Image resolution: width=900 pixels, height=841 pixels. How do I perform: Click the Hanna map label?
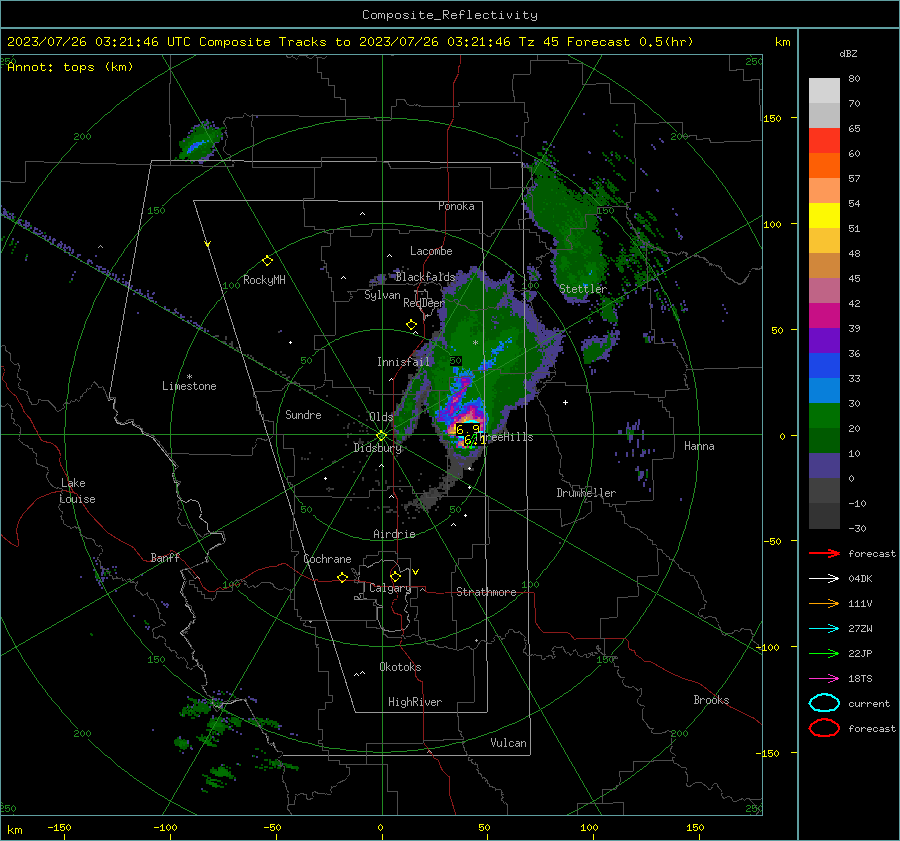[x=699, y=446]
